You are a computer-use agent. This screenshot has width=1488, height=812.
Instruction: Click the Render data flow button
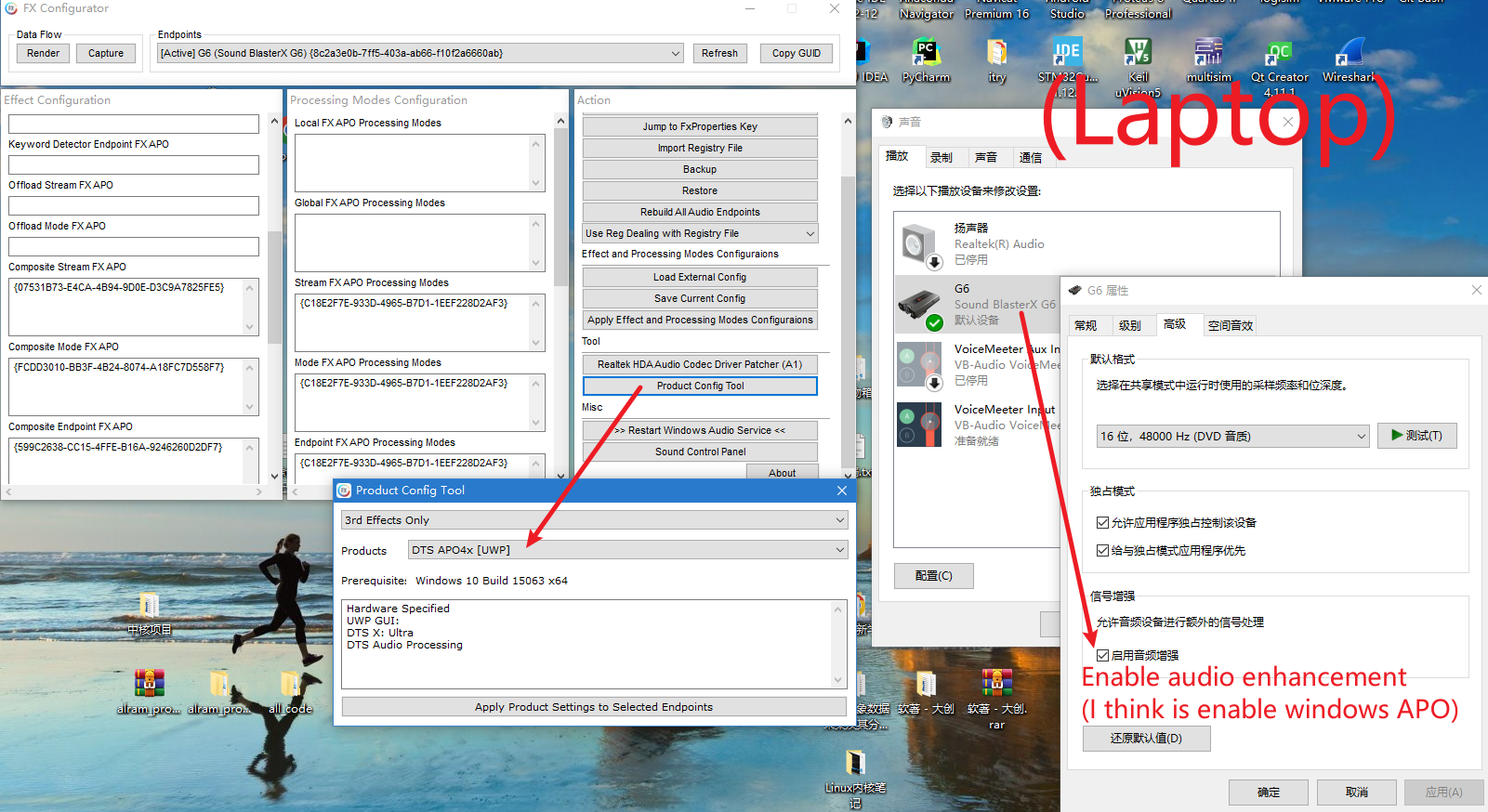[x=43, y=54]
